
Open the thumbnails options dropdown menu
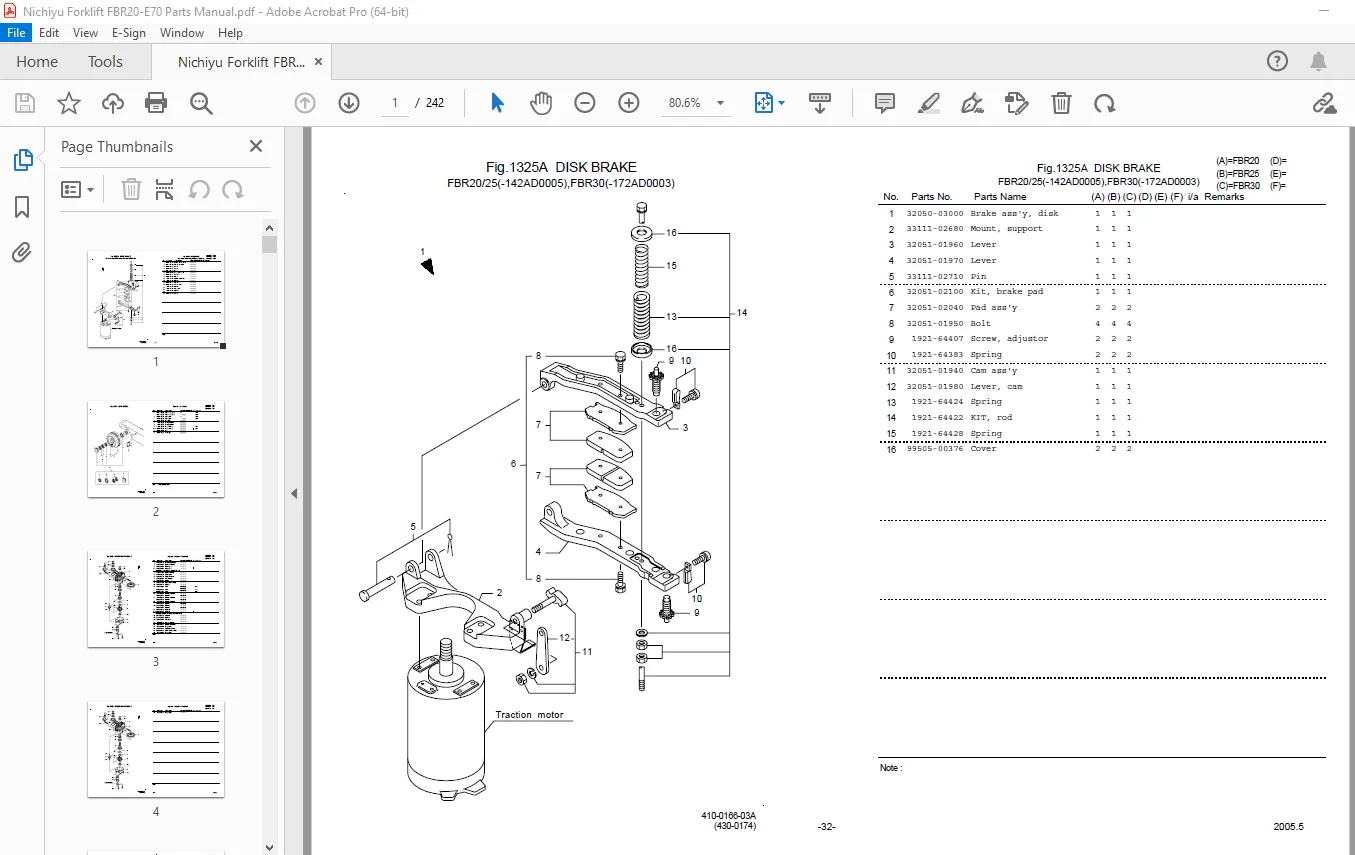(x=77, y=189)
